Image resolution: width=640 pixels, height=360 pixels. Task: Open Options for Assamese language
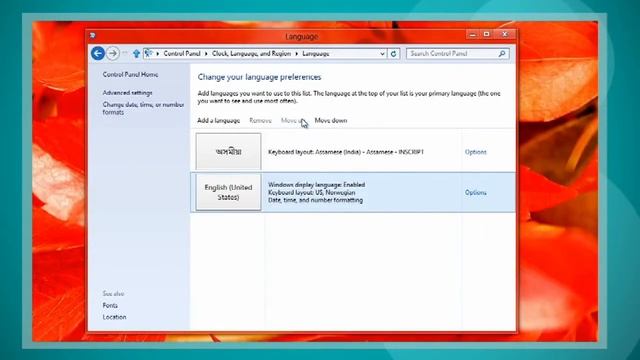[x=476, y=152]
